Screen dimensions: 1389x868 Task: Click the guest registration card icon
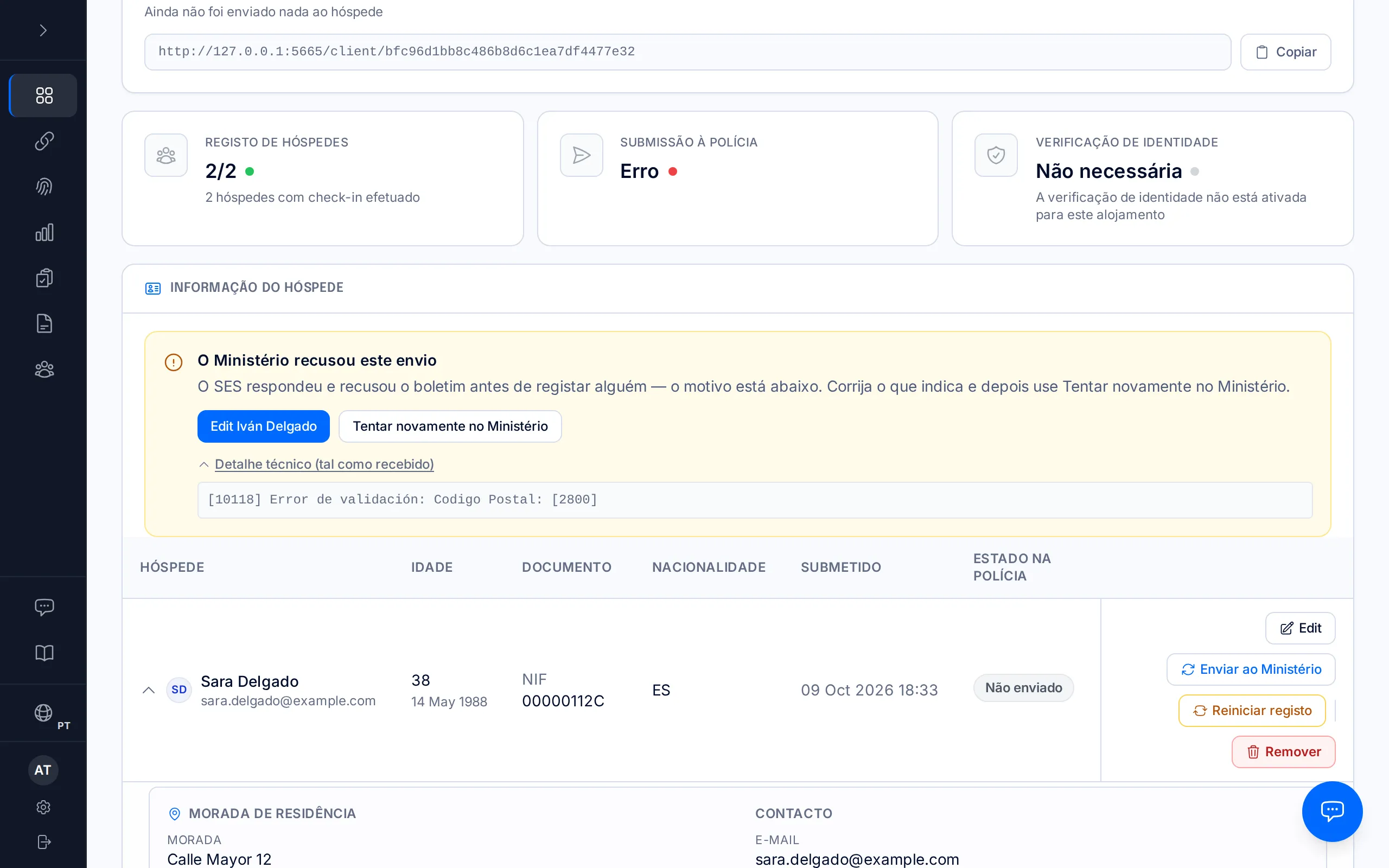(166, 155)
